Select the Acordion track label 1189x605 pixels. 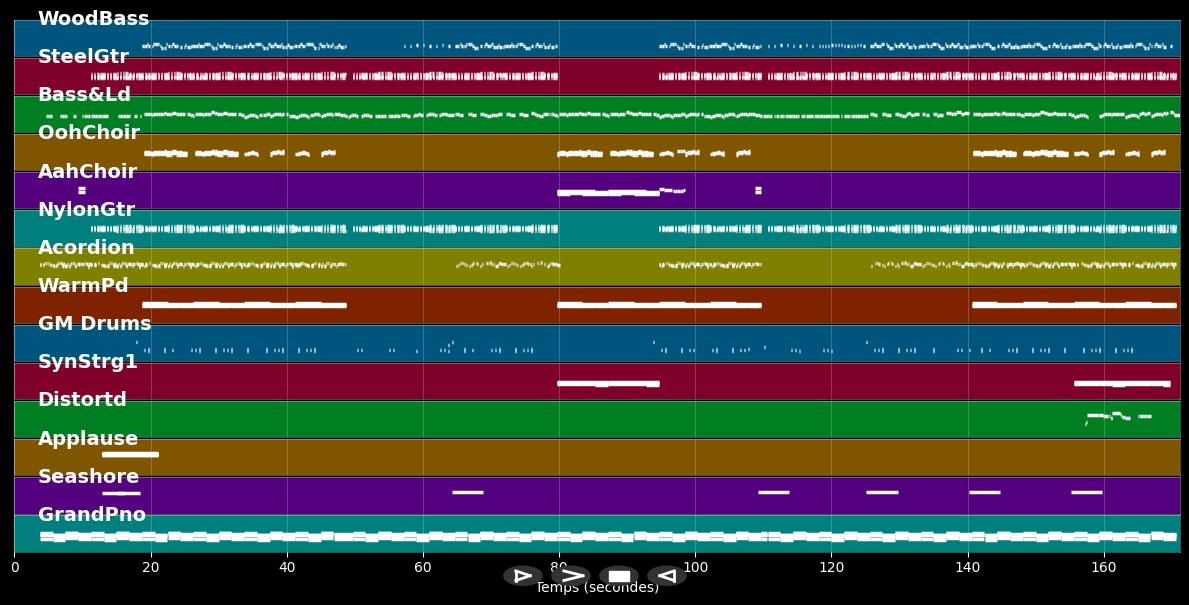coord(86,248)
